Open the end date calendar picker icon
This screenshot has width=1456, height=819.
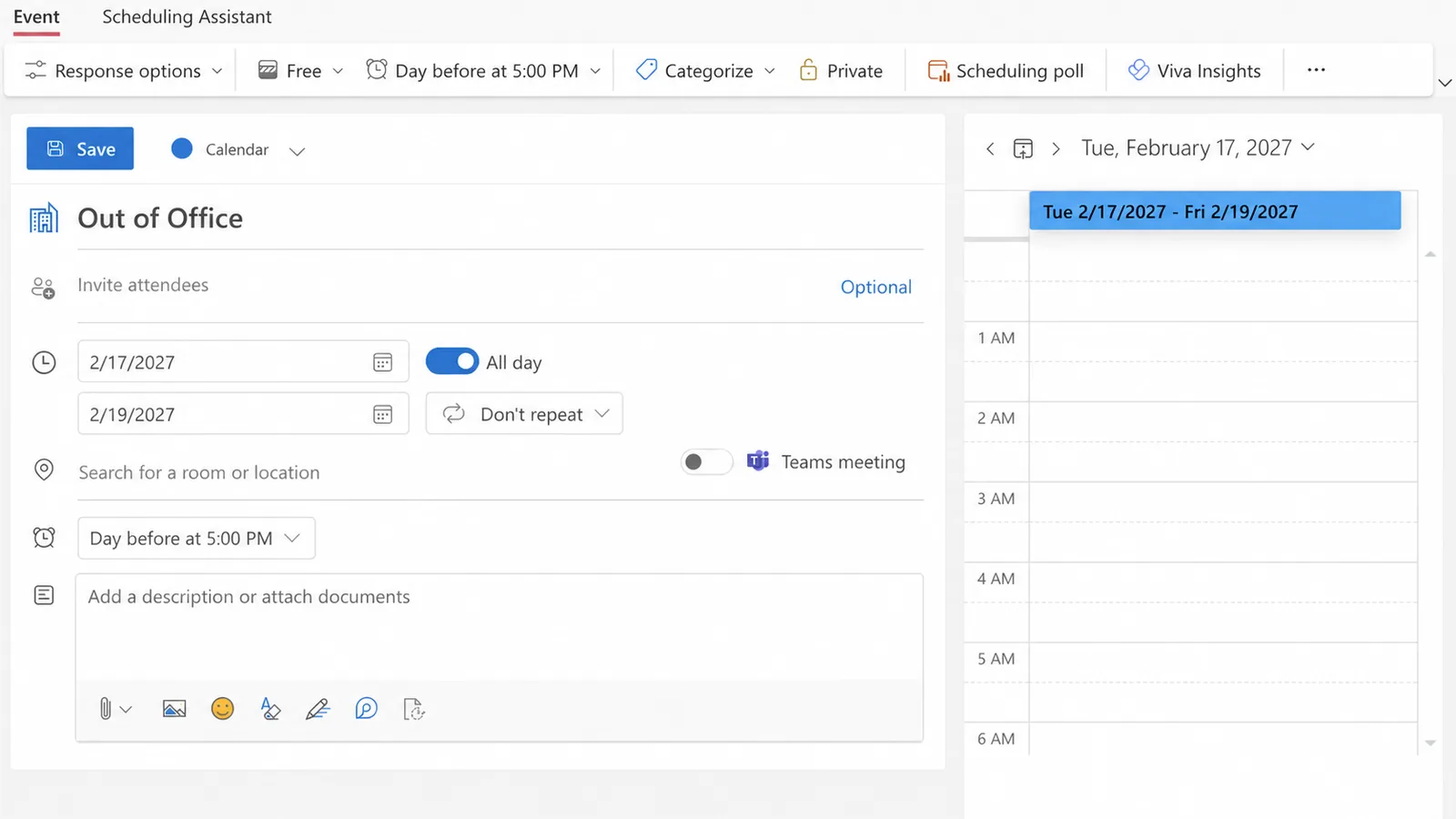click(382, 414)
